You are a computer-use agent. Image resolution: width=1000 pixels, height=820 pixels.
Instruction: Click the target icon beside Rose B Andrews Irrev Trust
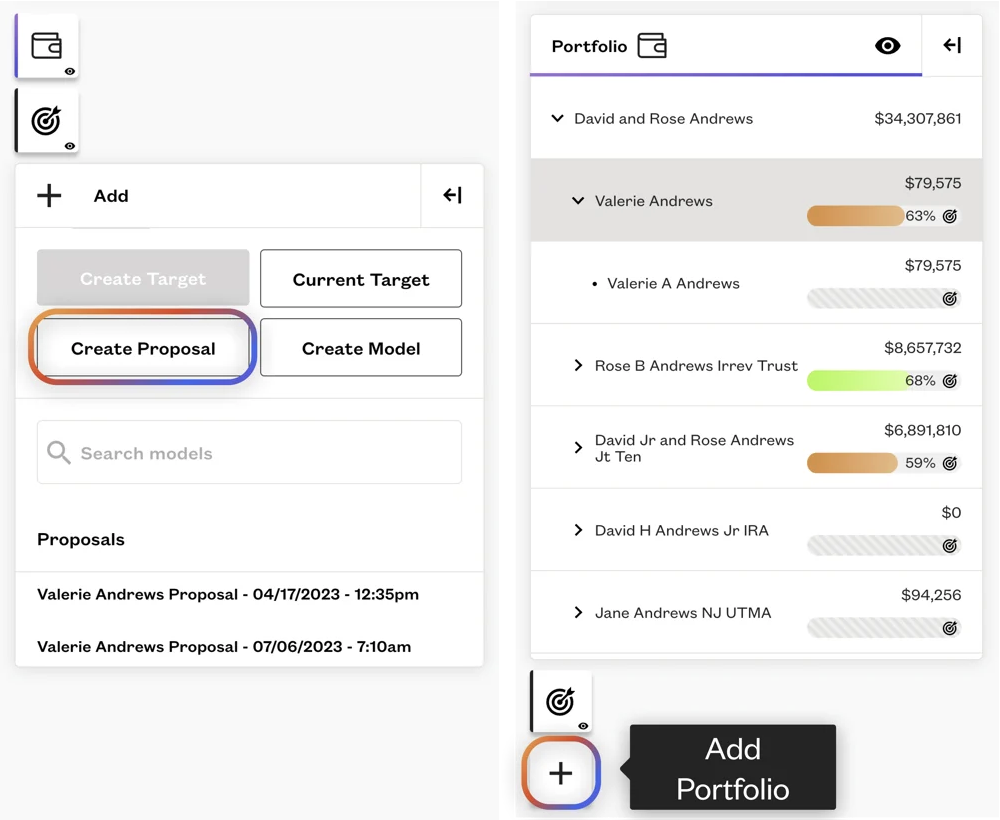click(950, 380)
